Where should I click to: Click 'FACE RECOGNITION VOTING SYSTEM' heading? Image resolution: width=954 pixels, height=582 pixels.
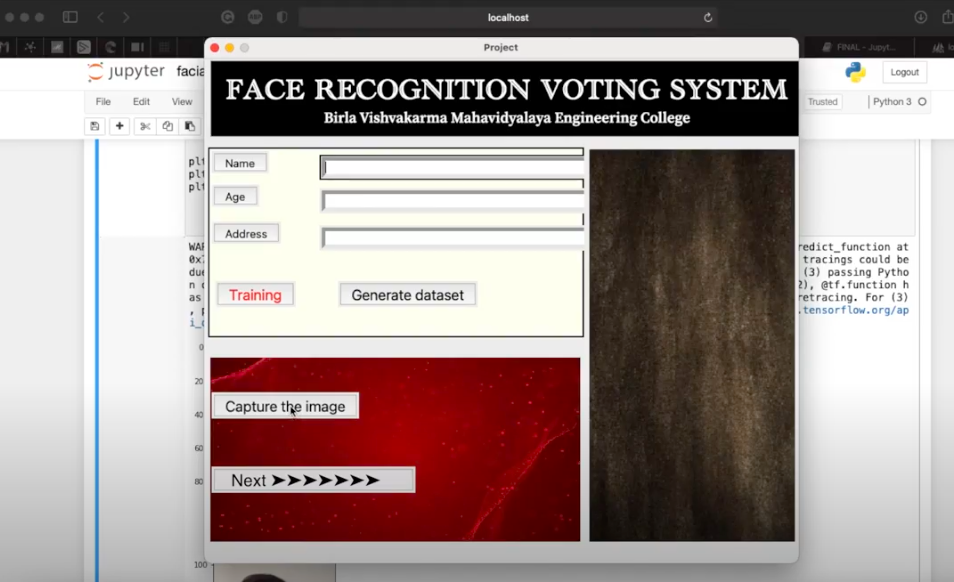point(506,90)
